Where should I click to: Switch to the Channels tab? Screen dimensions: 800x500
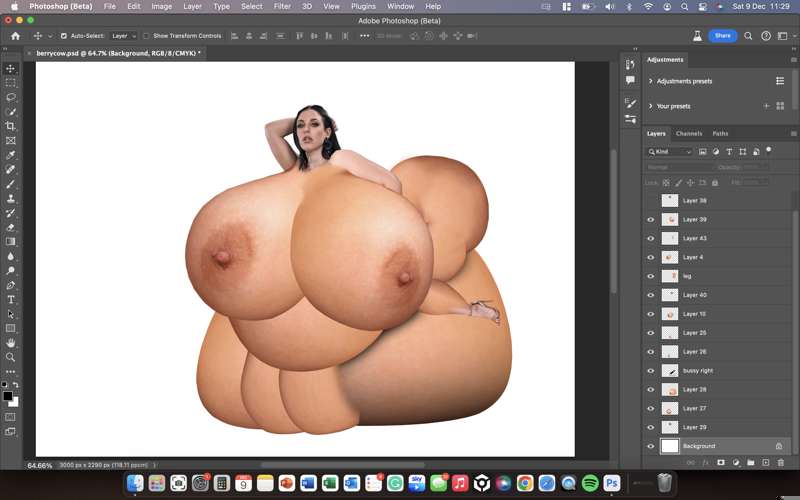tap(689, 133)
